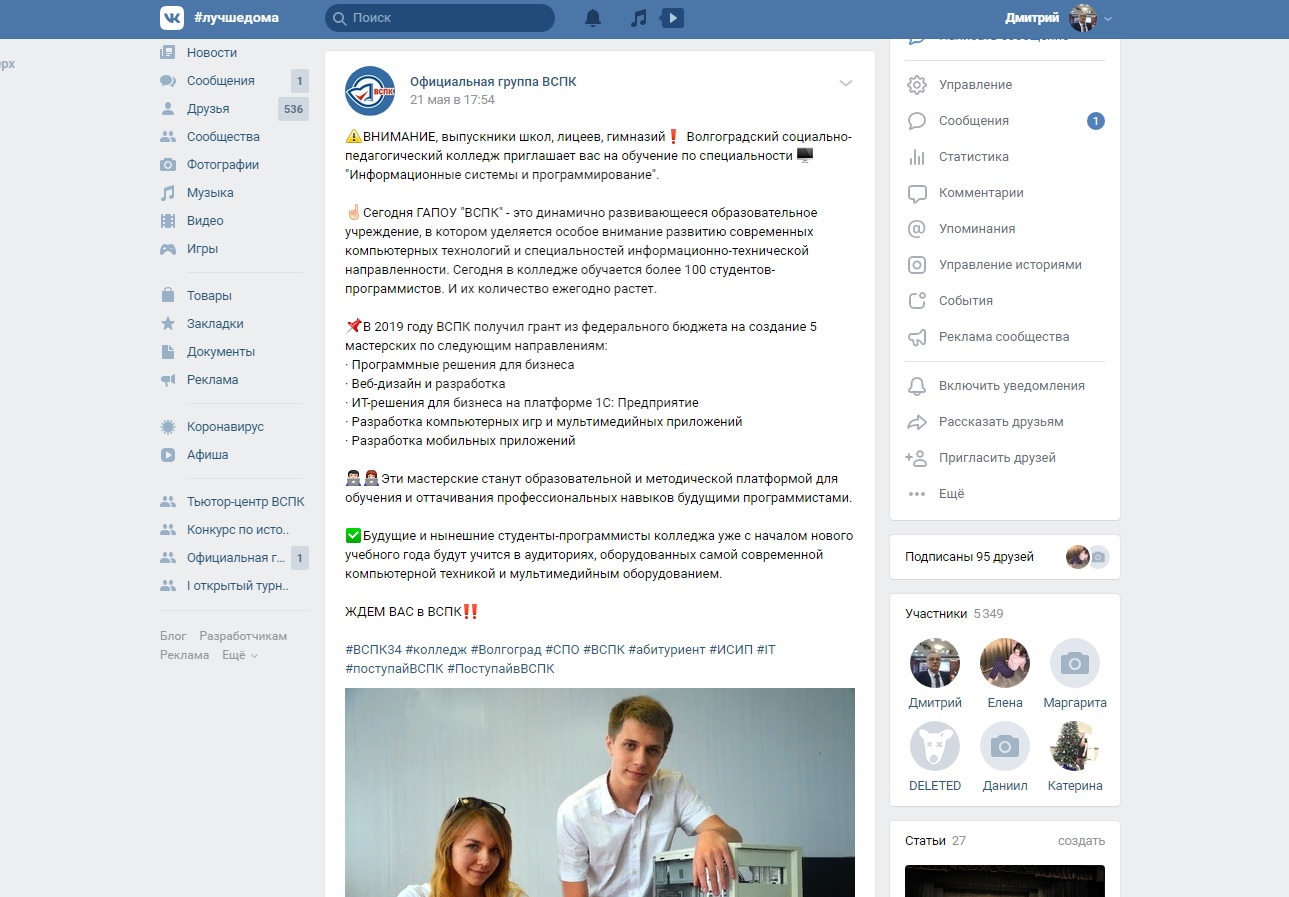
Task: Click the Разработчикам footer link
Action: [243, 636]
